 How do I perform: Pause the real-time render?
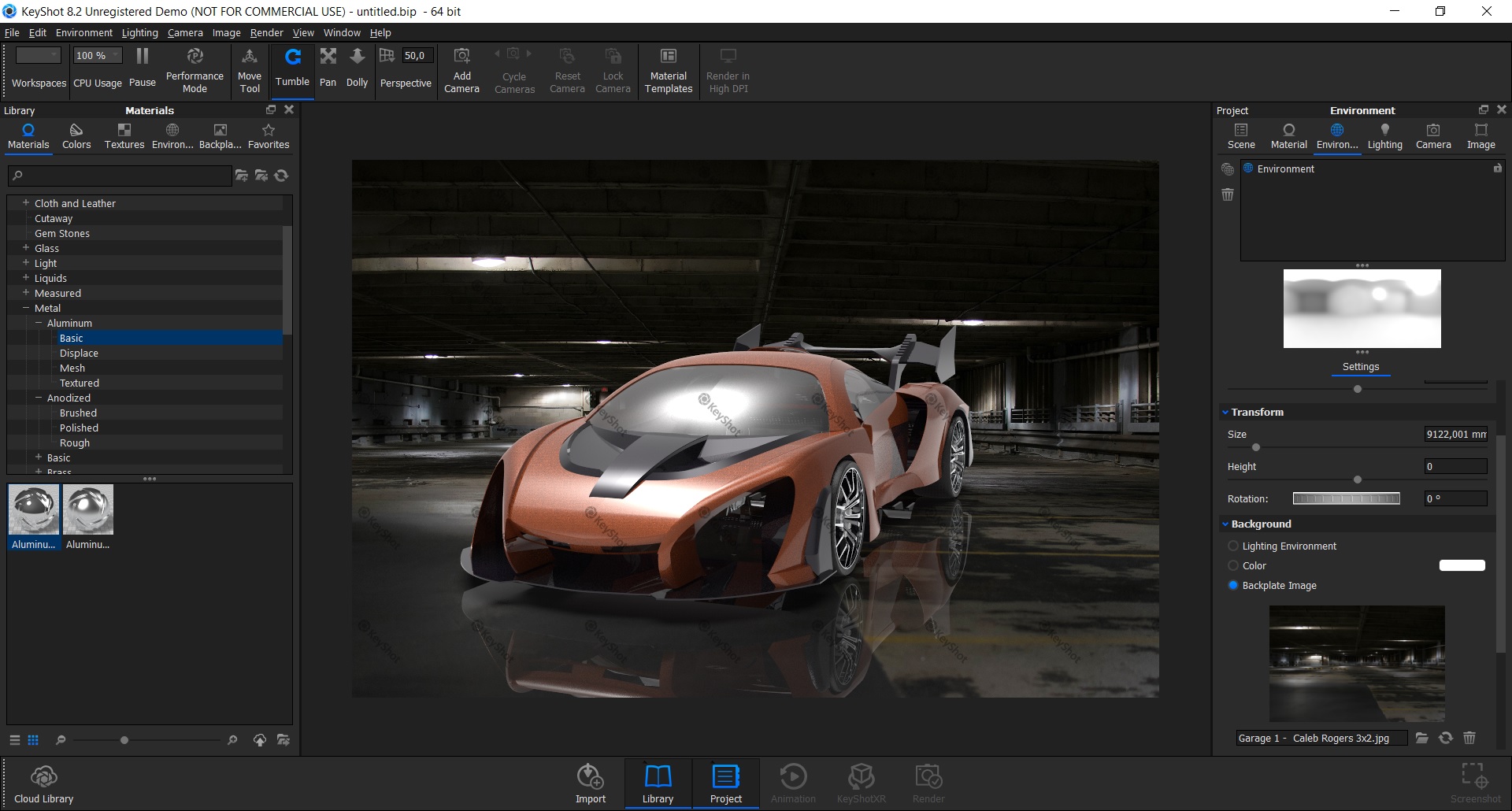143,68
